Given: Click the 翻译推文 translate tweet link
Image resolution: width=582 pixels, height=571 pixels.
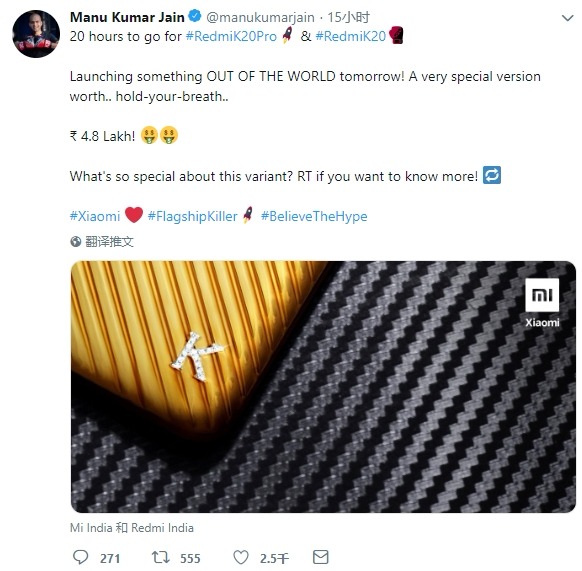Looking at the screenshot, I should point(109,242).
